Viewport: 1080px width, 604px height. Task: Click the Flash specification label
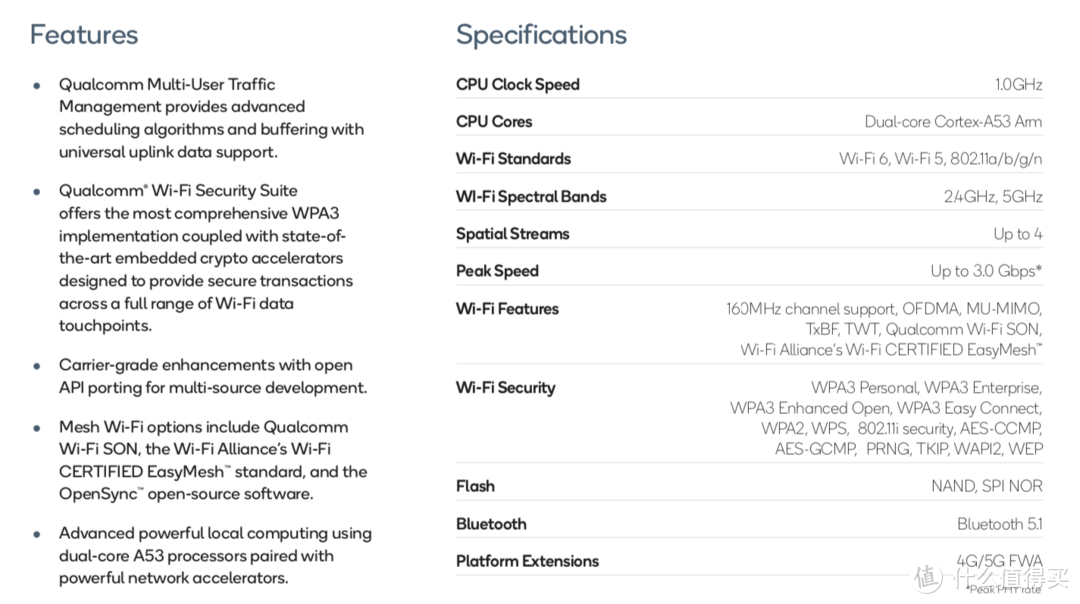click(x=475, y=486)
